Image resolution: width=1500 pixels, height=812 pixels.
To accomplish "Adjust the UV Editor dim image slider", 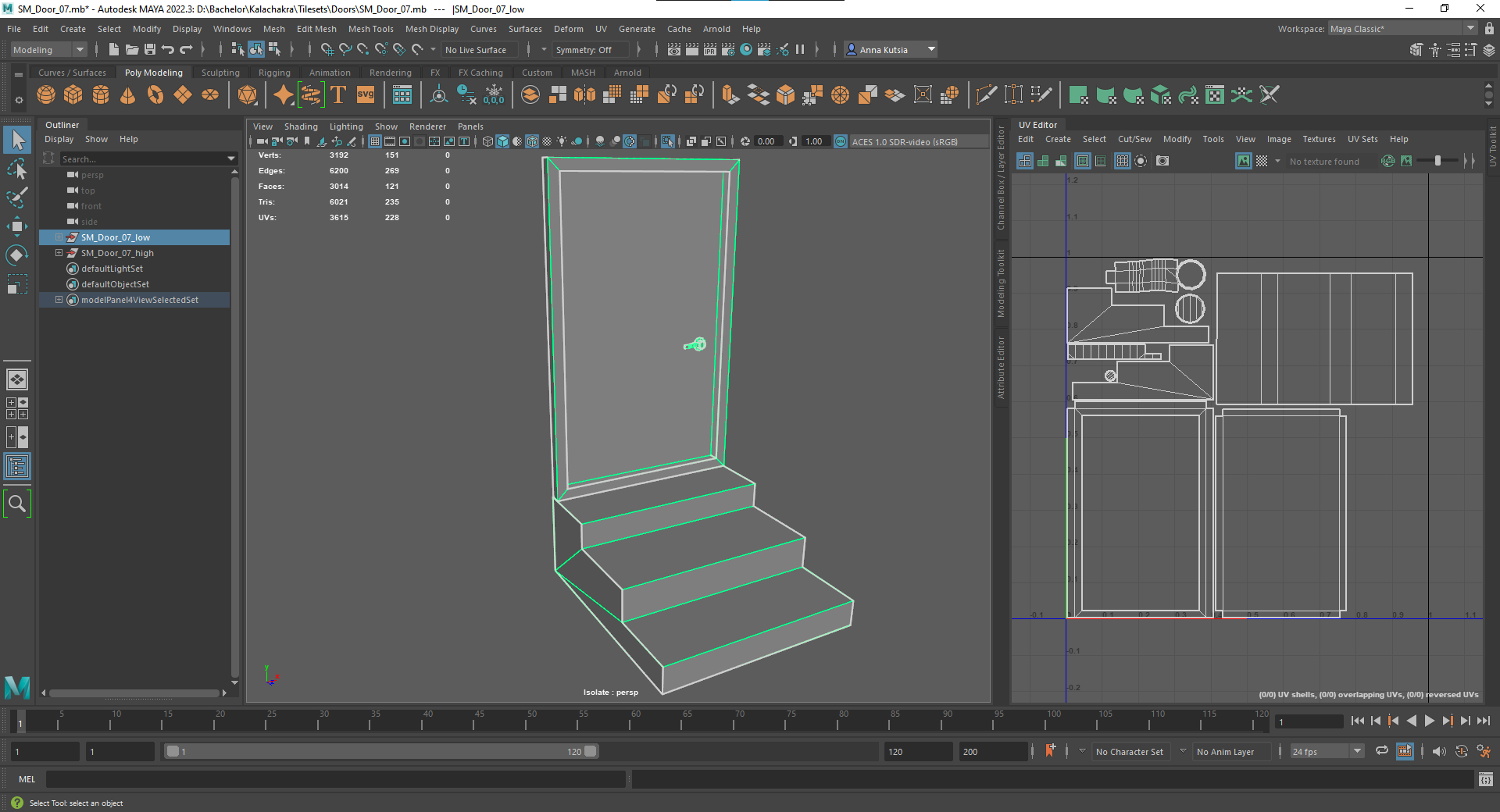I will [x=1437, y=161].
